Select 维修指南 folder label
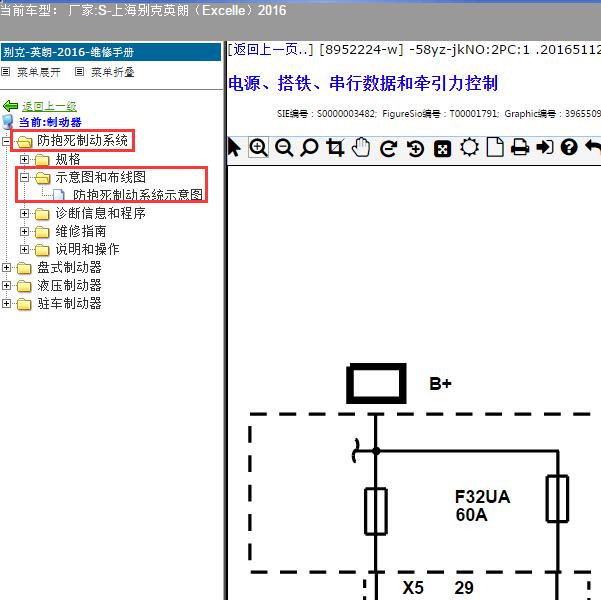 pos(80,231)
